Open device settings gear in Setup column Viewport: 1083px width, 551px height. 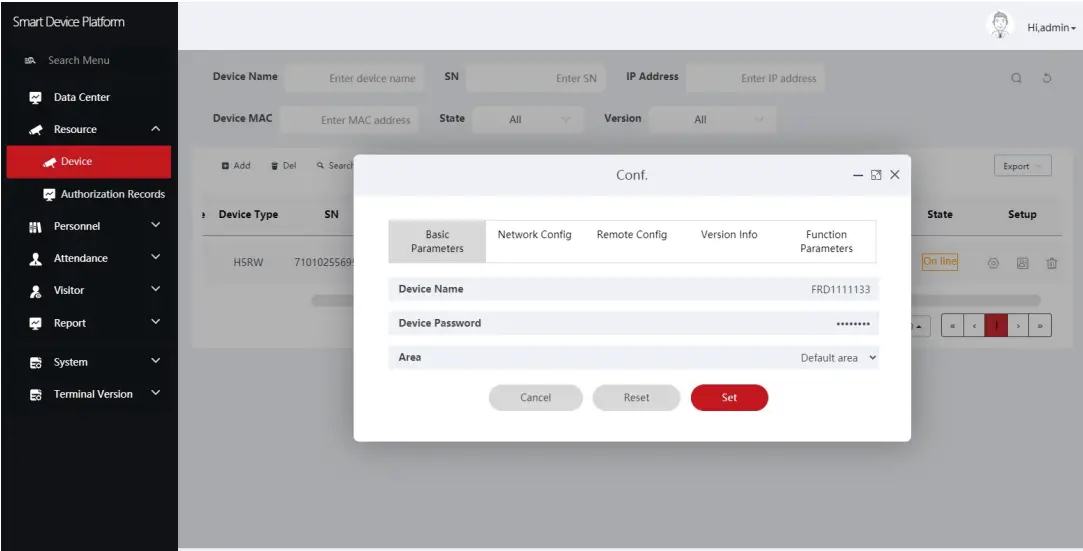993,263
